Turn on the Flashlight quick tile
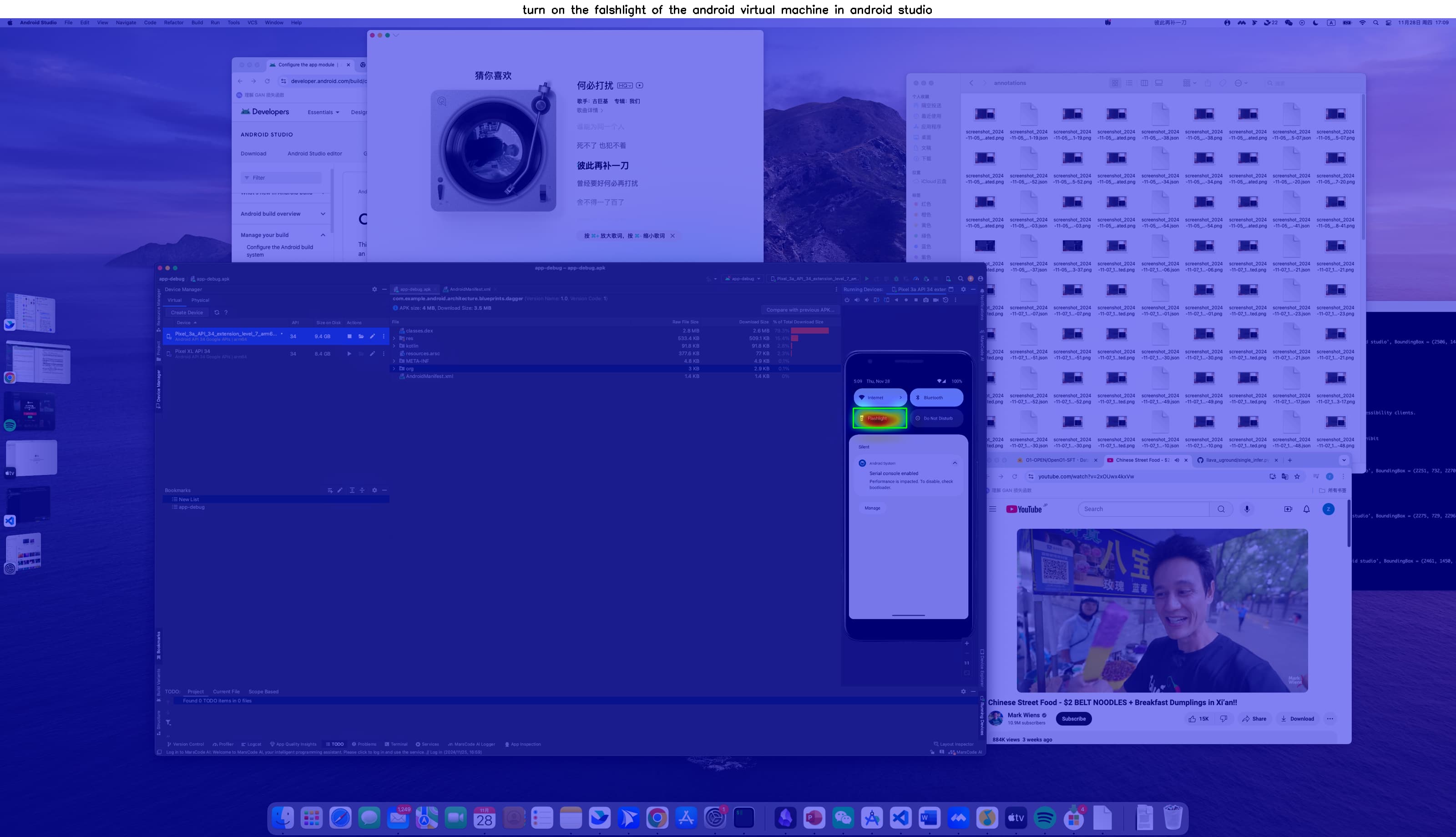1456x837 pixels. coord(880,418)
